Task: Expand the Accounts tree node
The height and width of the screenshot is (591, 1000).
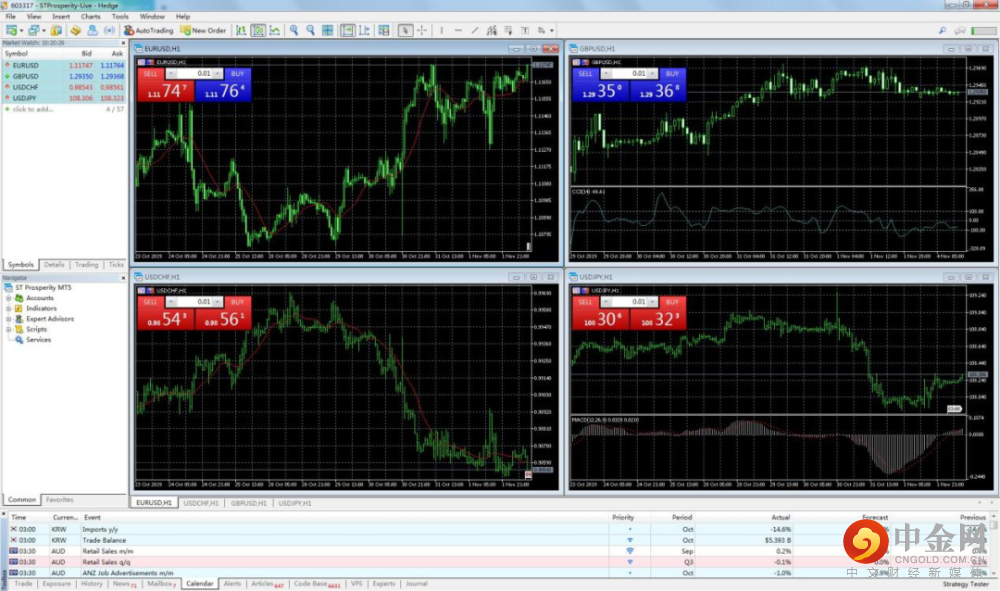Action: click(x=8, y=298)
